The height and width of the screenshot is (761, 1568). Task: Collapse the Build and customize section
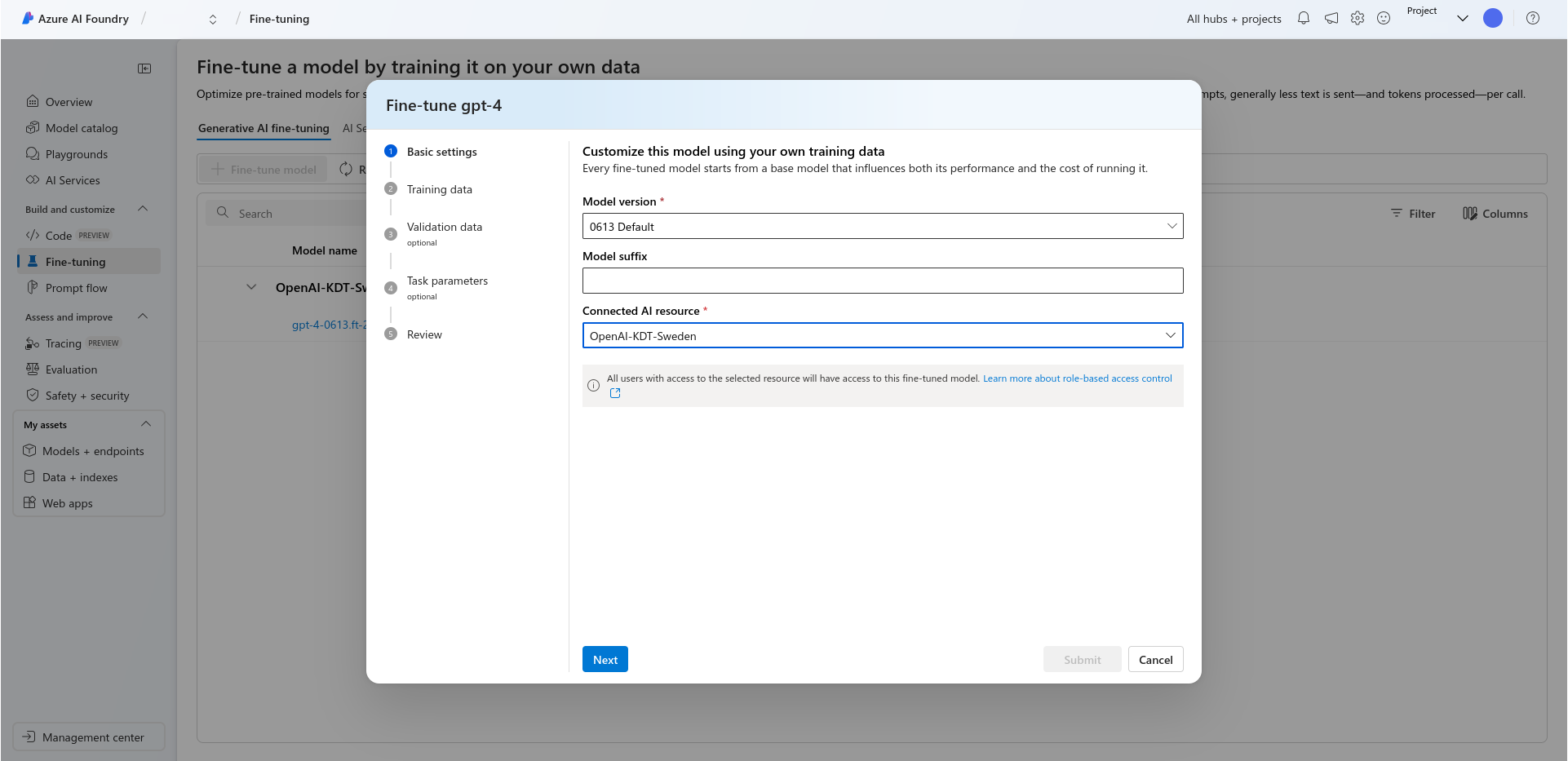[x=143, y=209]
